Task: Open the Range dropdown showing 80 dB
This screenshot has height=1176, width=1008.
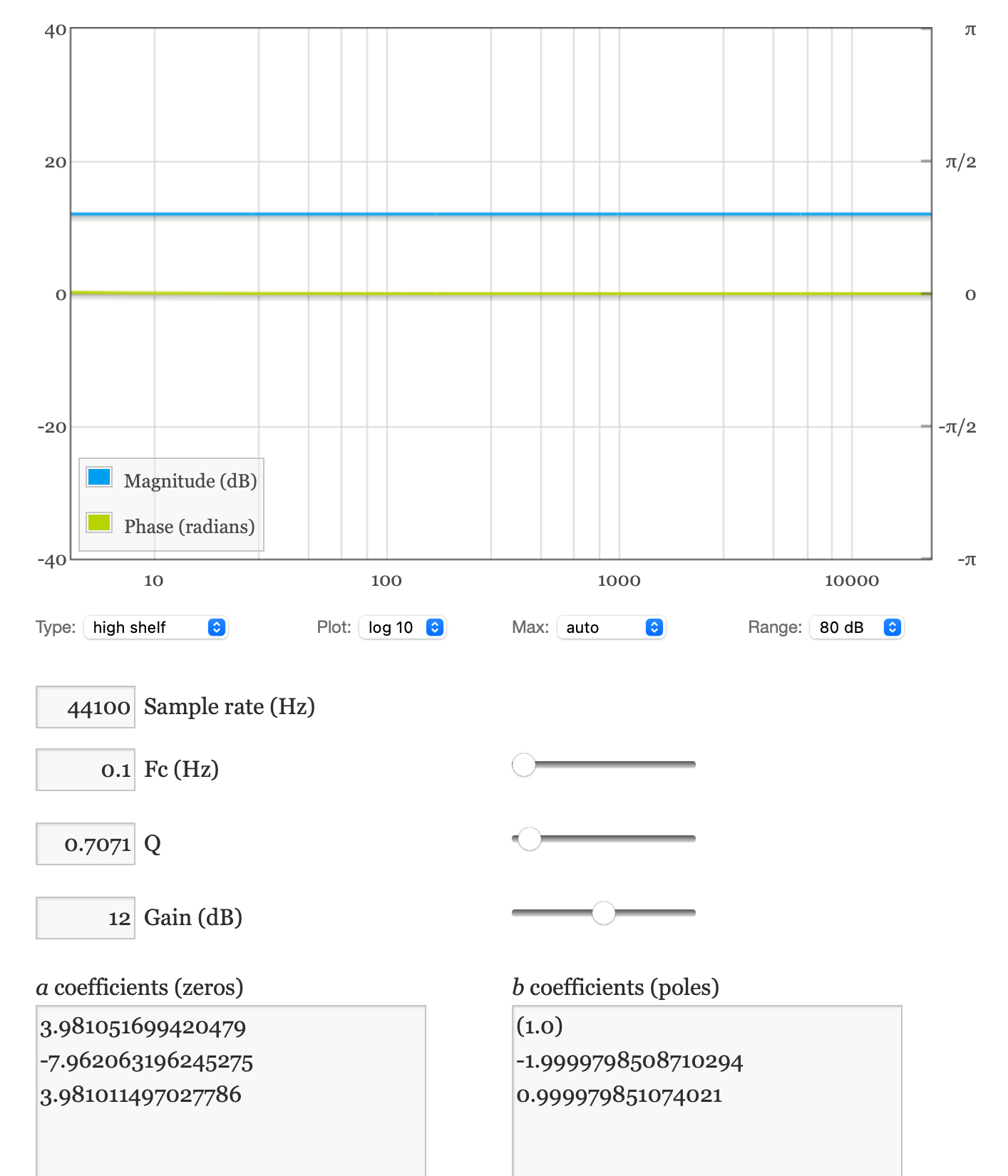Action: click(856, 627)
